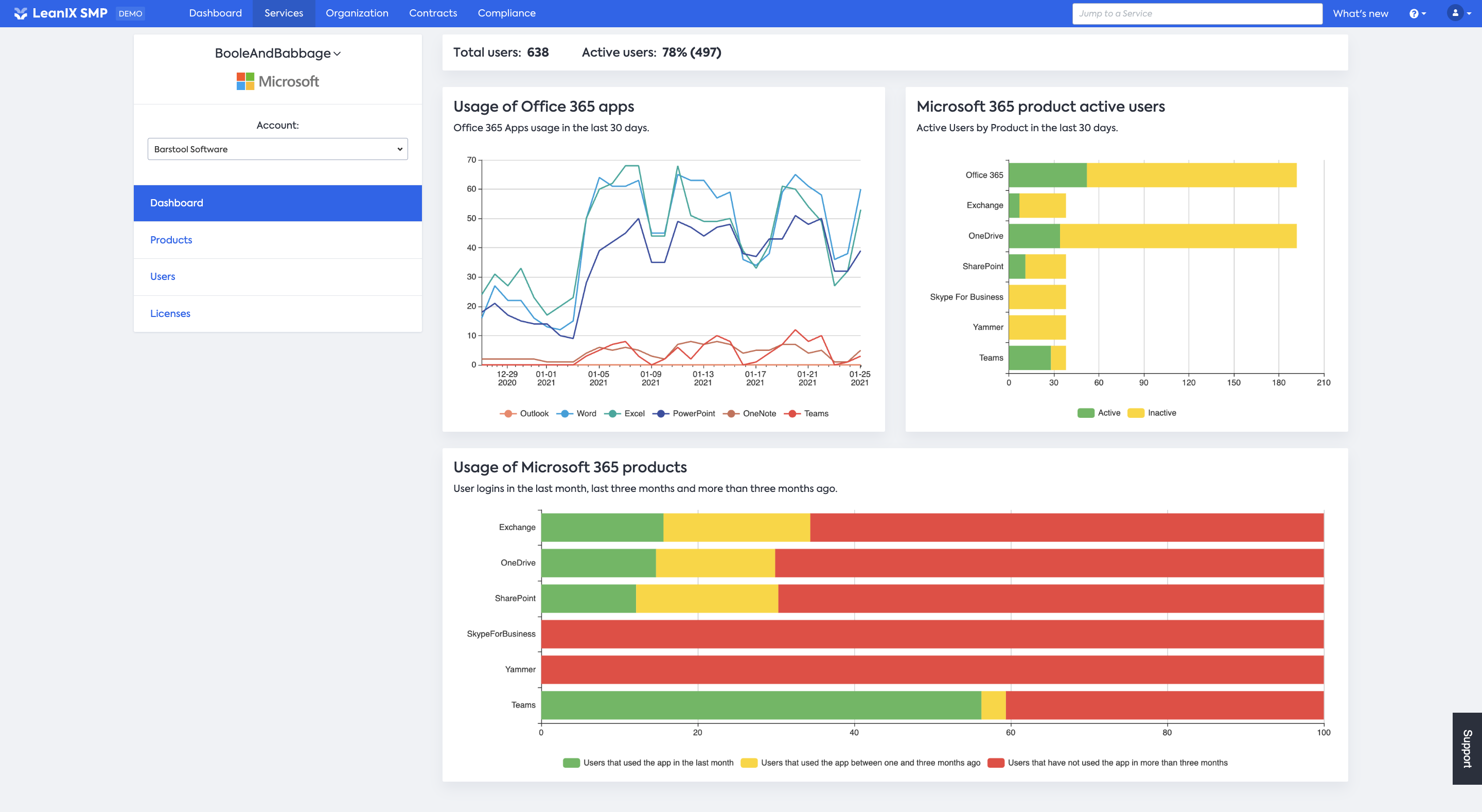The width and height of the screenshot is (1482, 812).
Task: Open the Services tab in navbar
Action: coord(283,13)
